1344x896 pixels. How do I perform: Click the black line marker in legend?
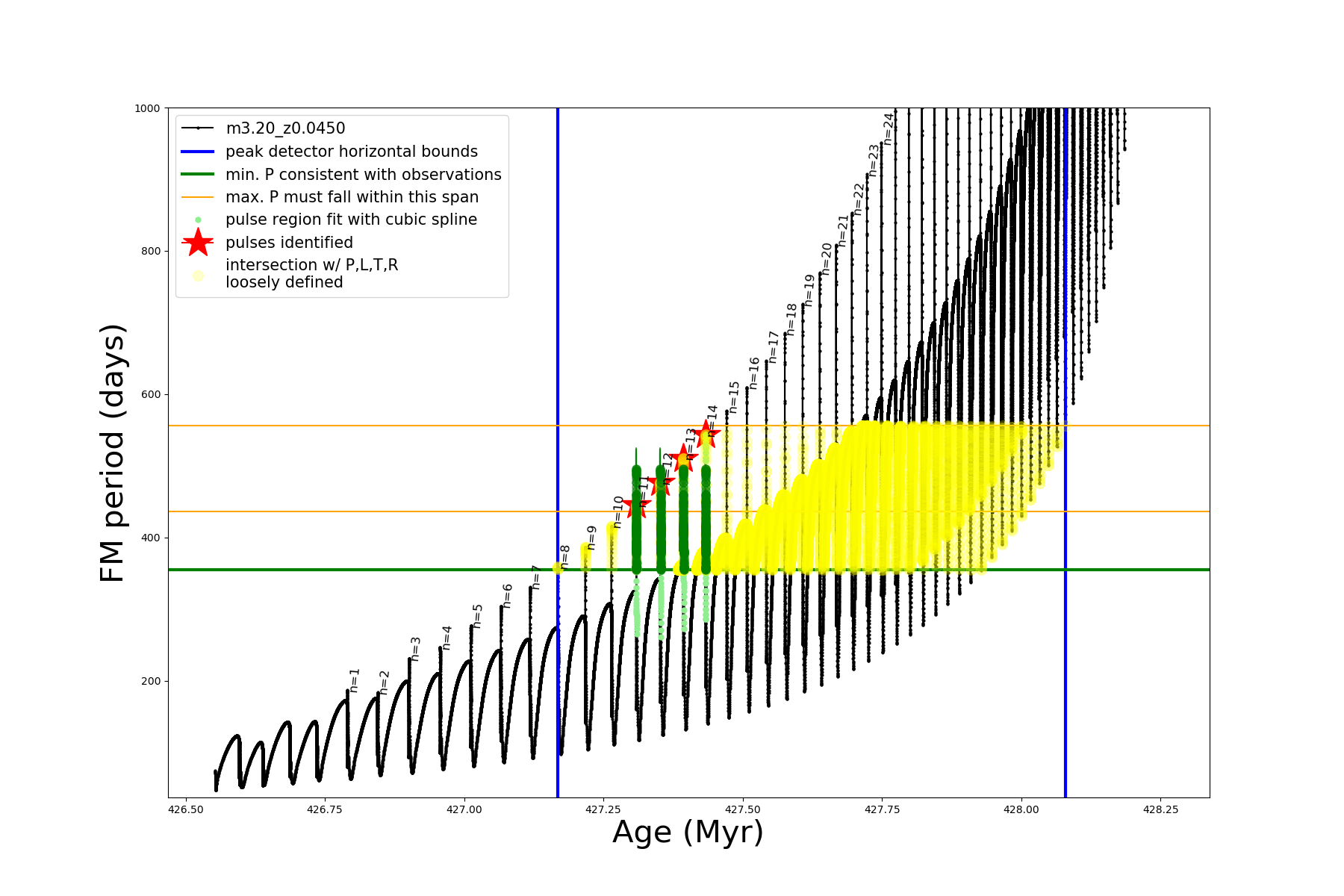pos(198,128)
